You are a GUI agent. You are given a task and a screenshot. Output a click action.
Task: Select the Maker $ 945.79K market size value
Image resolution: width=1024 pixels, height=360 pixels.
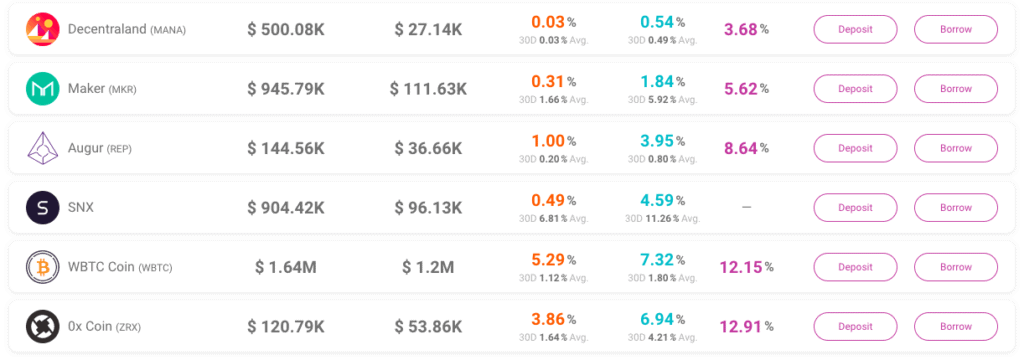click(x=285, y=89)
